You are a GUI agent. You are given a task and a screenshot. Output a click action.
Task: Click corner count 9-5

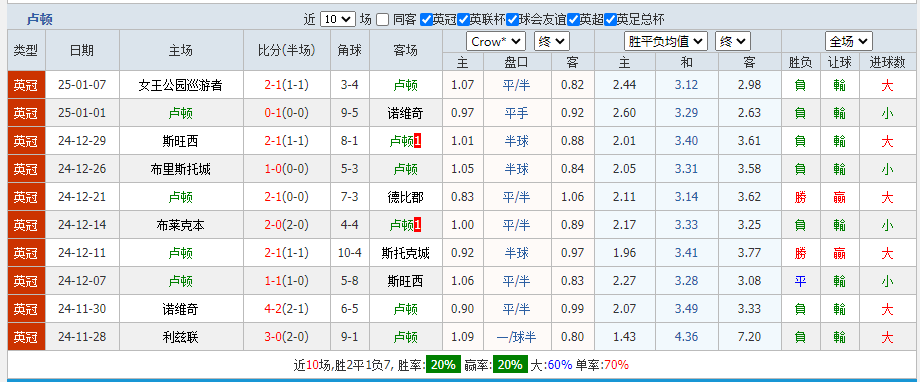[350, 113]
